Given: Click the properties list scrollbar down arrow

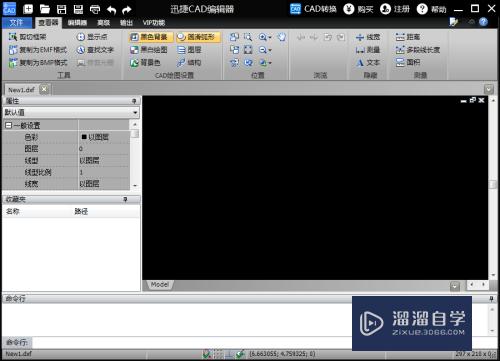Looking at the screenshot, I should (135, 186).
